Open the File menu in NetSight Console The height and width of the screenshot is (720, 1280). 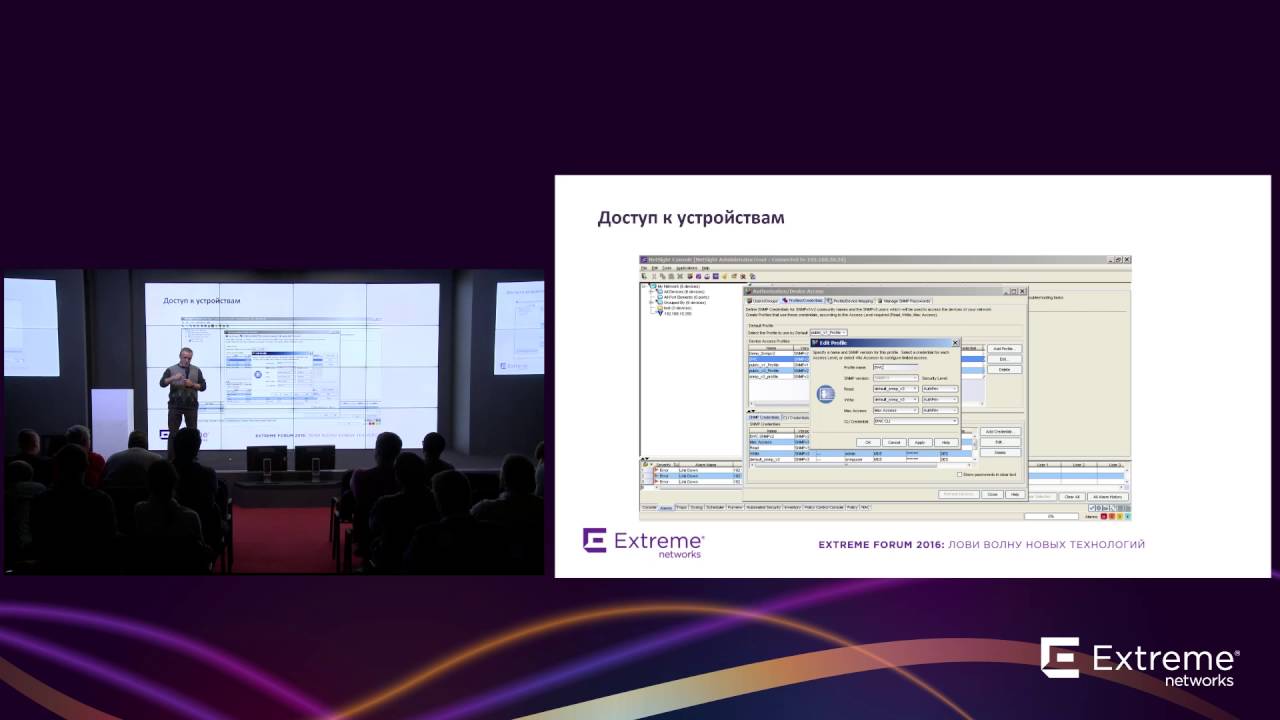tap(644, 268)
